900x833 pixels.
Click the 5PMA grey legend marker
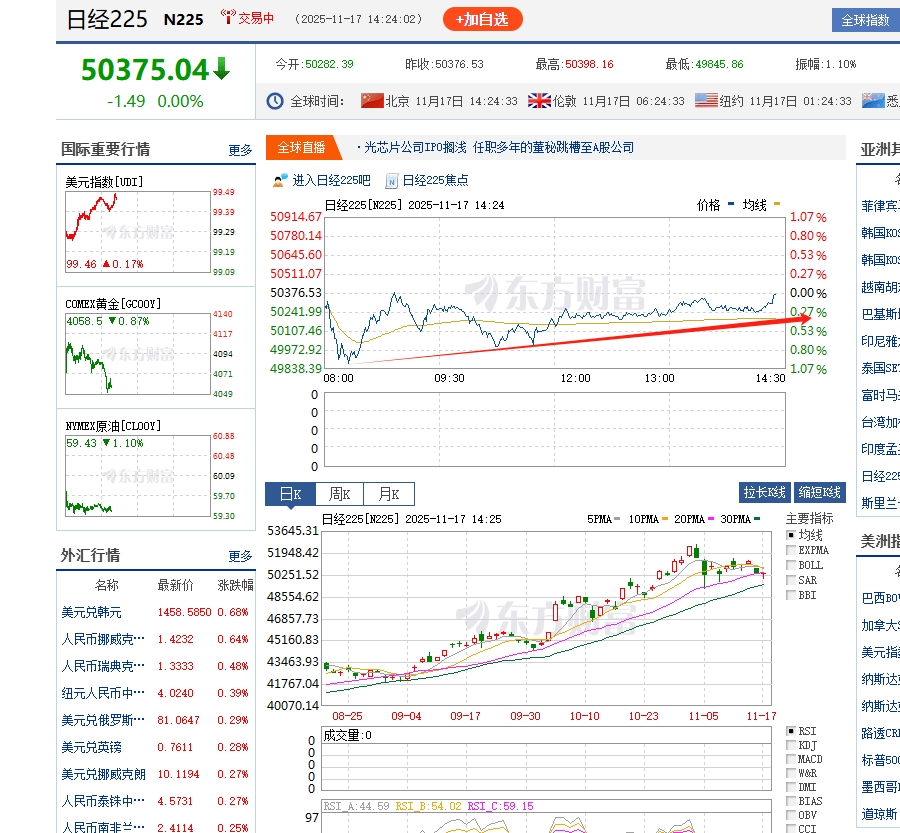[617, 518]
